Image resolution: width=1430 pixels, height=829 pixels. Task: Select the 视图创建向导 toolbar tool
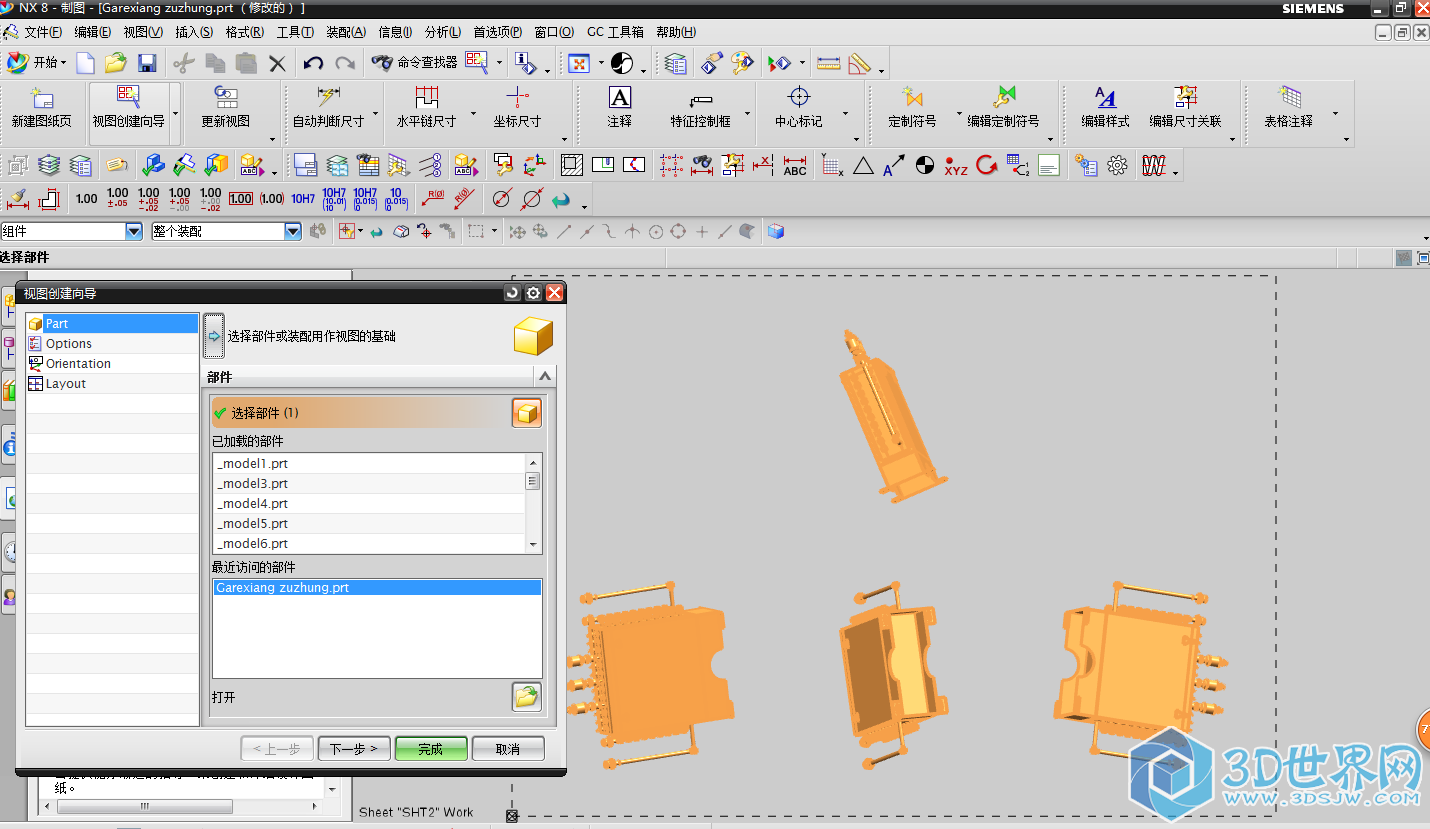(x=128, y=108)
